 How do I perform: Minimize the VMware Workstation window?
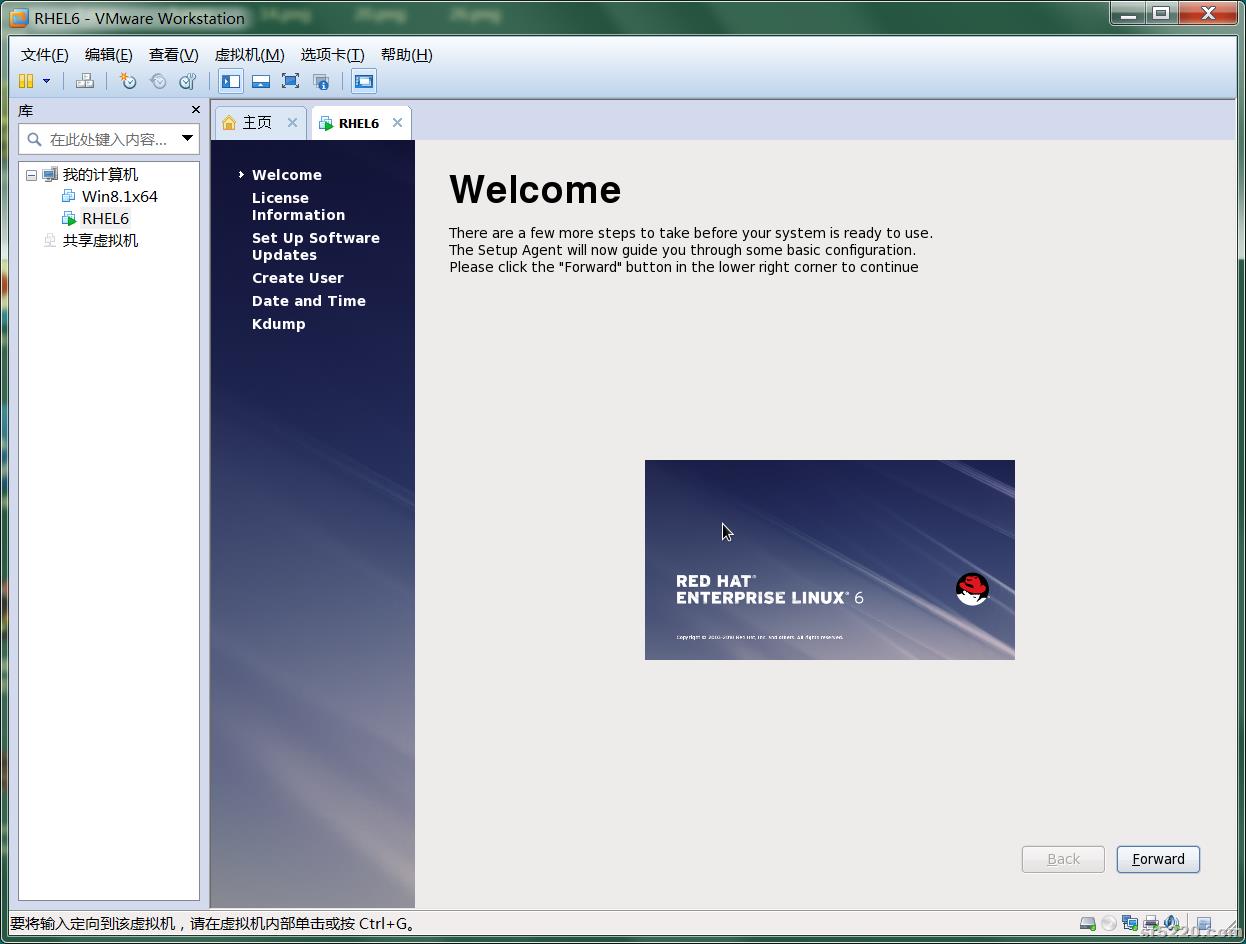point(1128,14)
